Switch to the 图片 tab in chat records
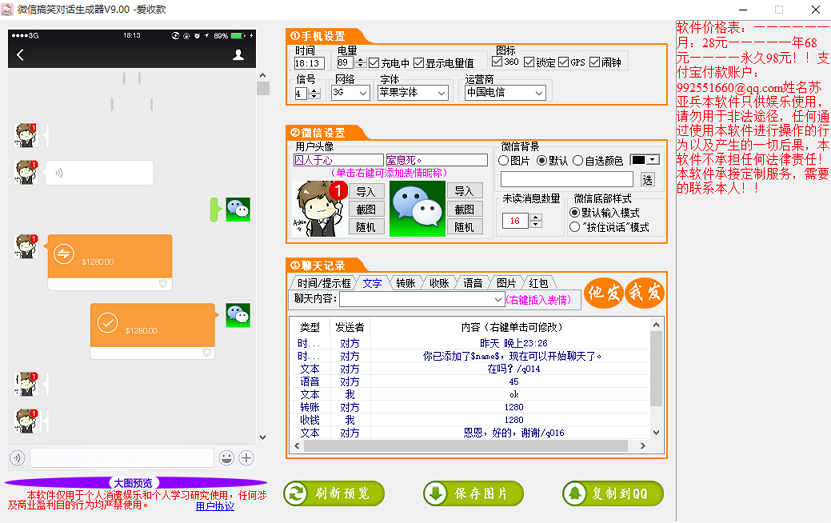Screen dimensions: 831x523 506,283
